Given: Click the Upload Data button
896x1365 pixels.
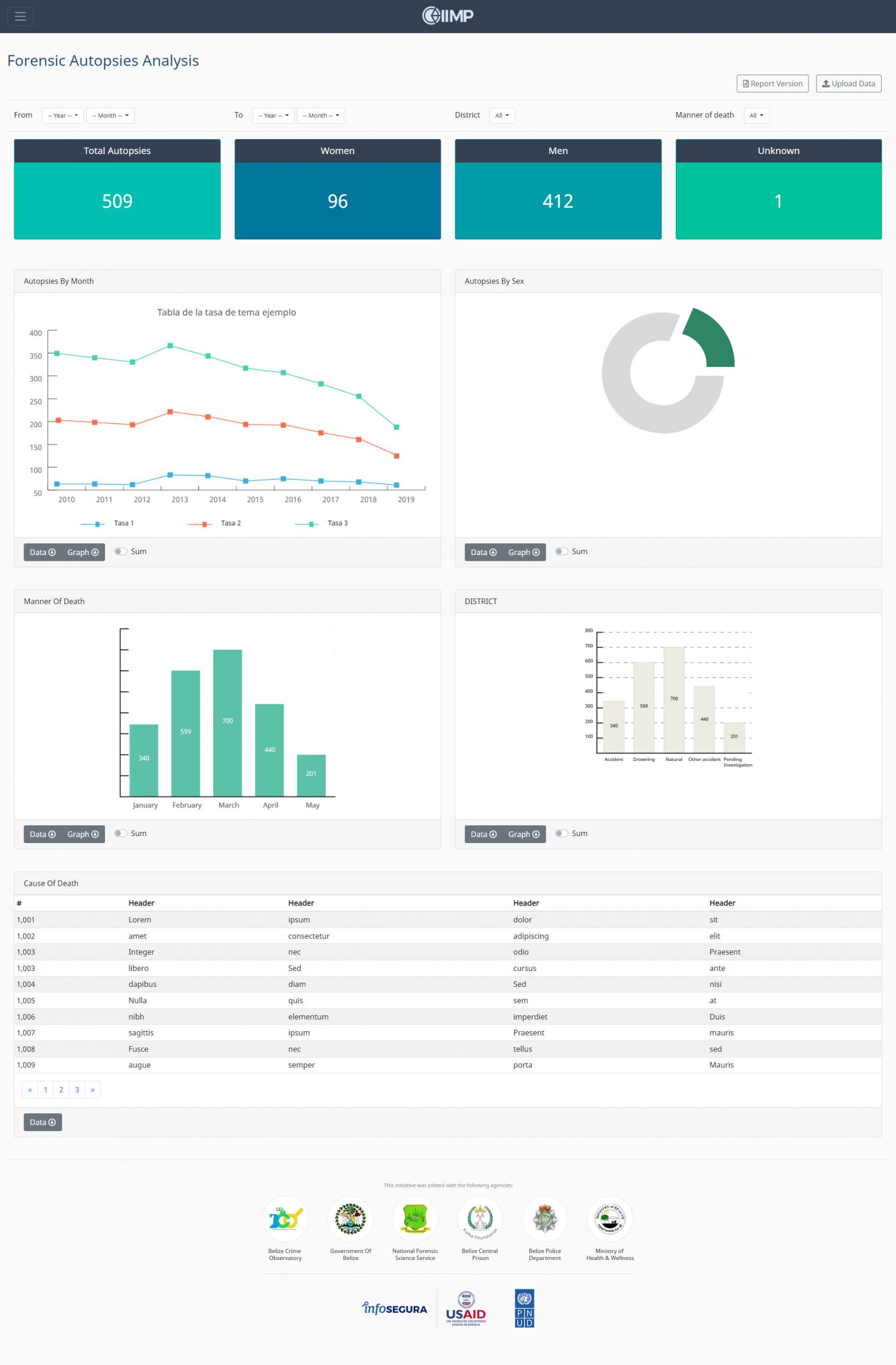Looking at the screenshot, I should (848, 84).
